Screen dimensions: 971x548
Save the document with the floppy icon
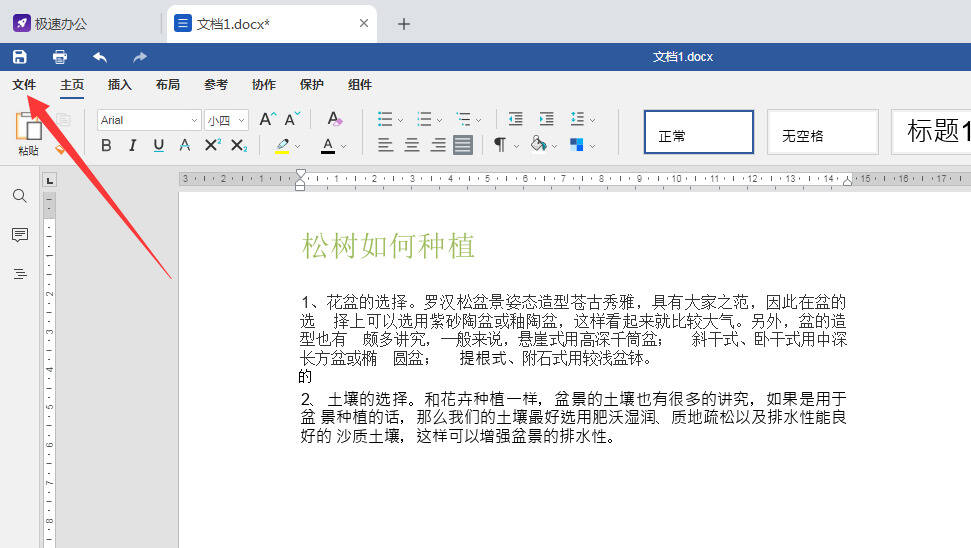coord(20,57)
